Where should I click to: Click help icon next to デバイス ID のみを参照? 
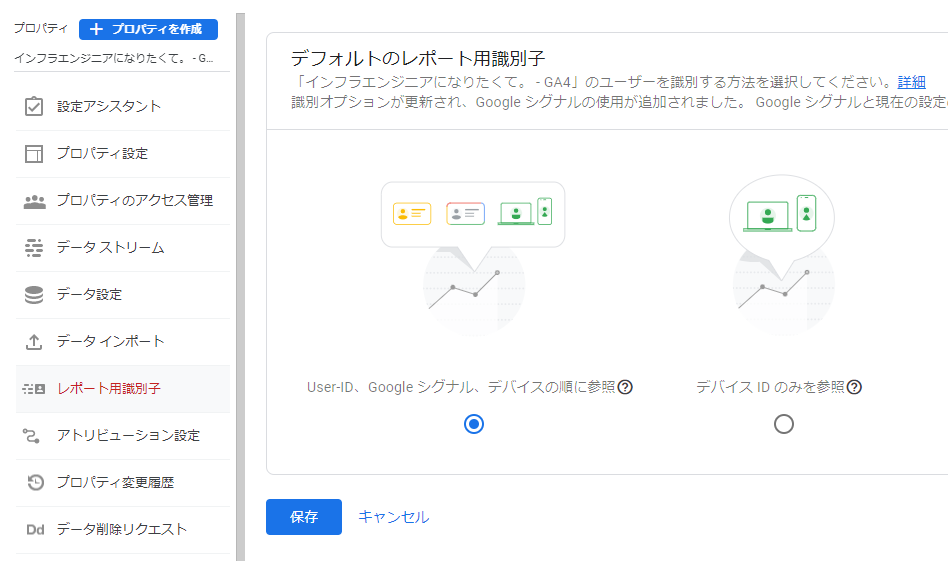(x=854, y=387)
